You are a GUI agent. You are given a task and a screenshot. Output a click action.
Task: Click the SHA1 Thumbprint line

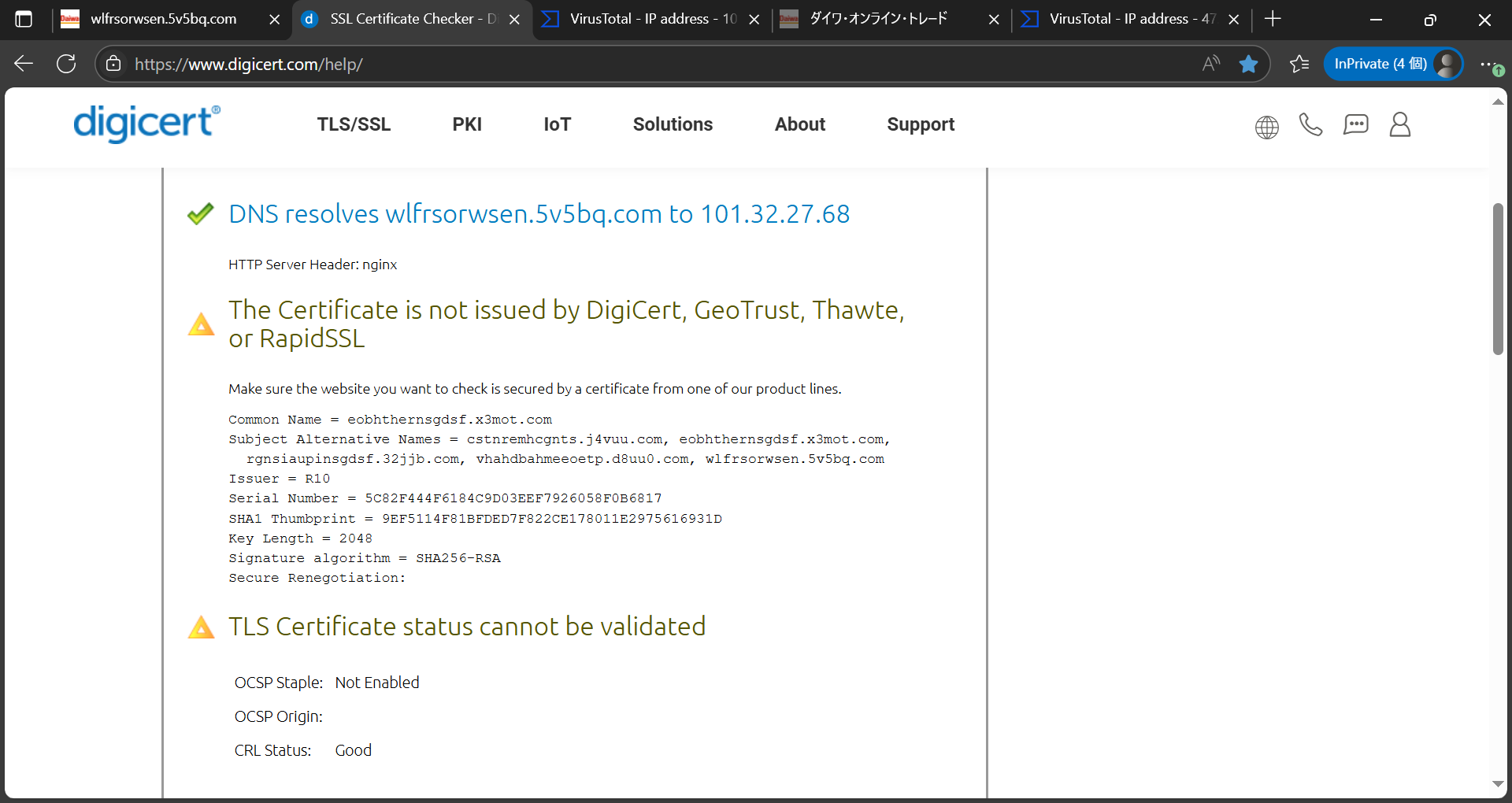pyautogui.click(x=475, y=519)
